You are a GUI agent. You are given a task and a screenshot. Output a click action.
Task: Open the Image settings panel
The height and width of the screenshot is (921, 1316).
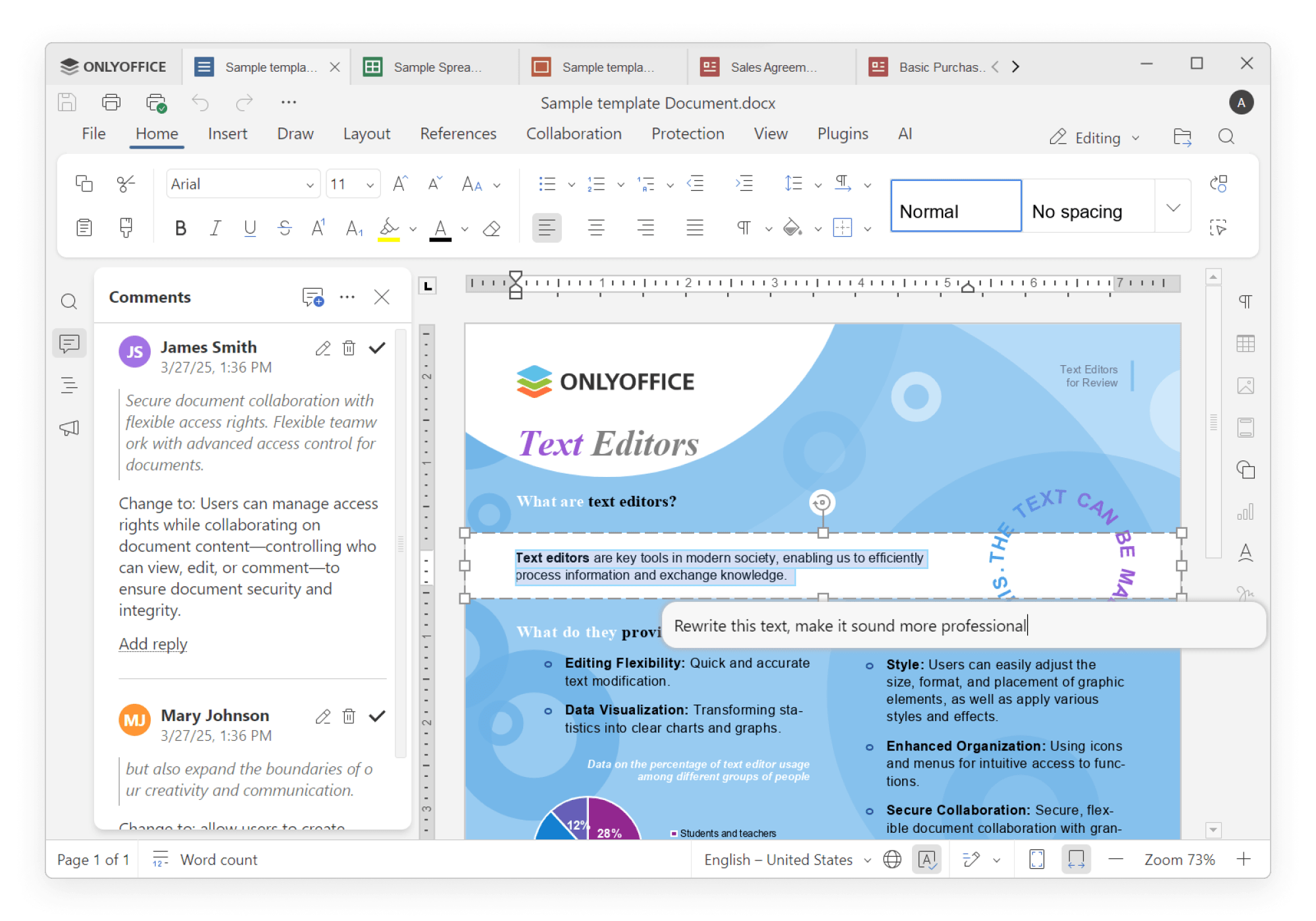[1246, 385]
